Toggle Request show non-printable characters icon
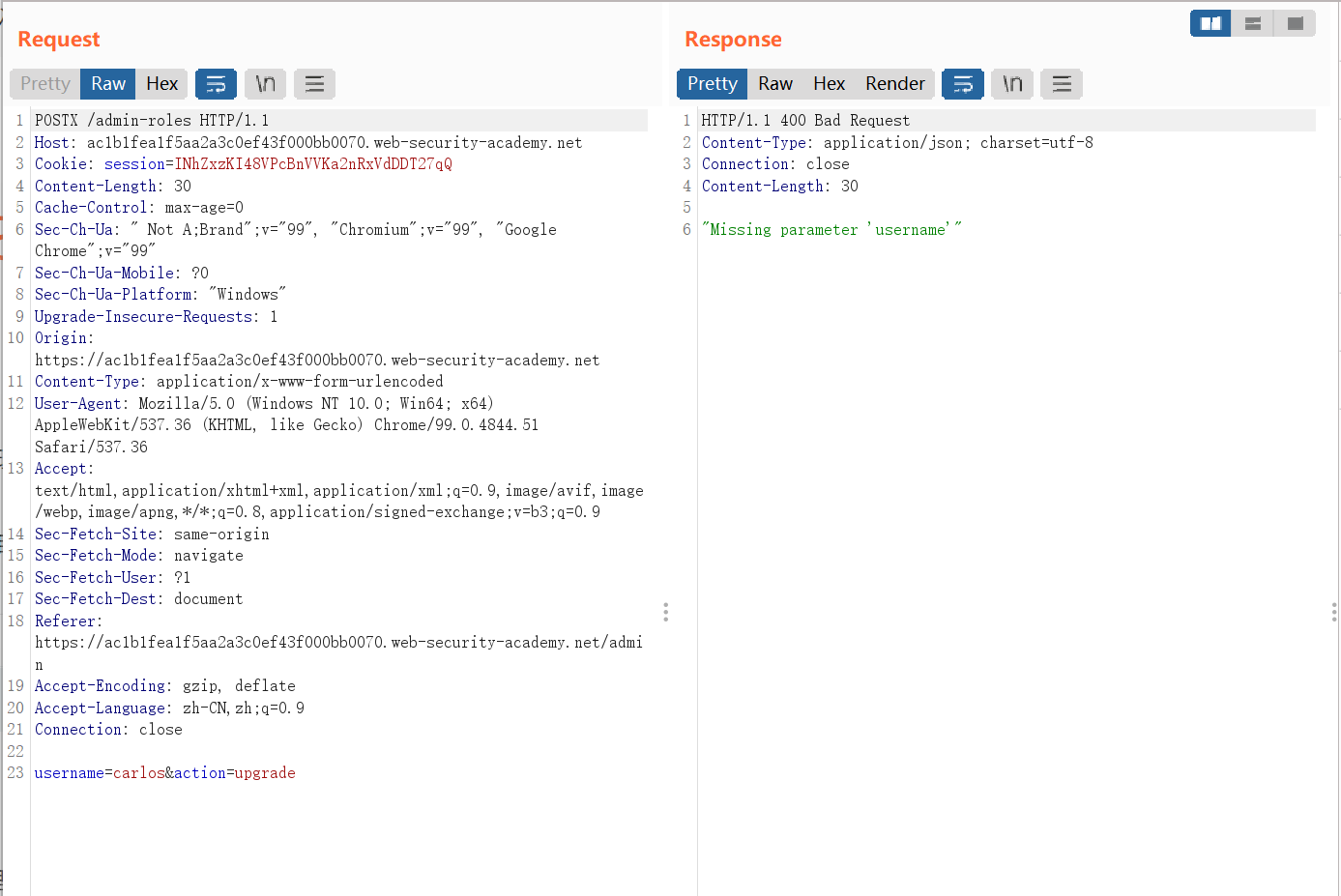 tap(266, 84)
